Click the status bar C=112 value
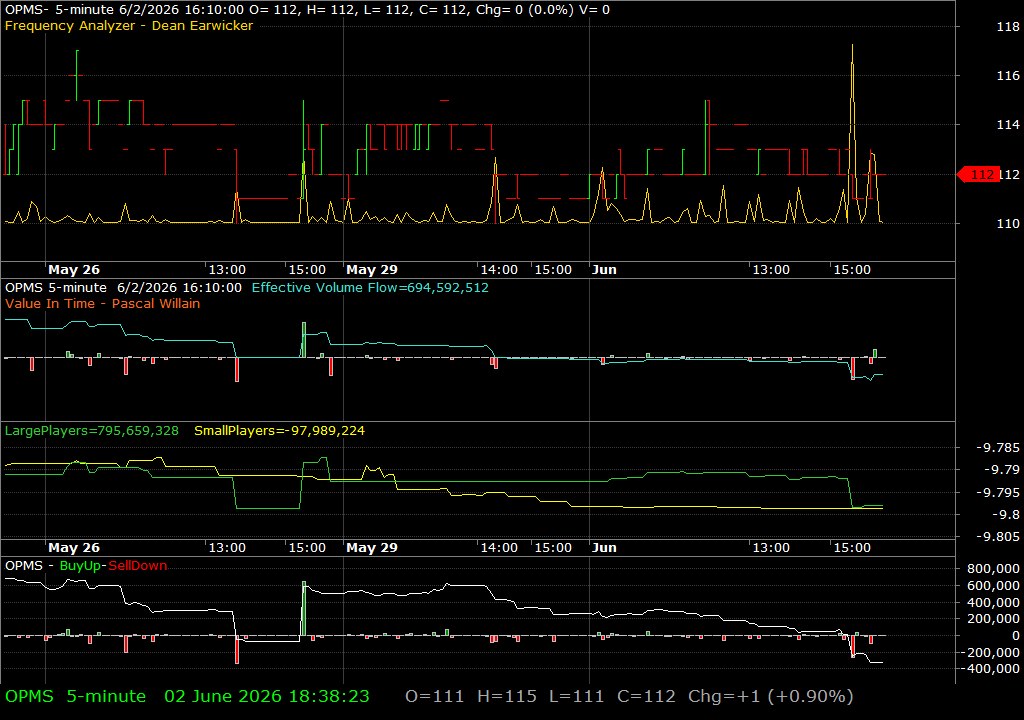Viewport: 1024px width, 720px height. pyautogui.click(x=647, y=696)
